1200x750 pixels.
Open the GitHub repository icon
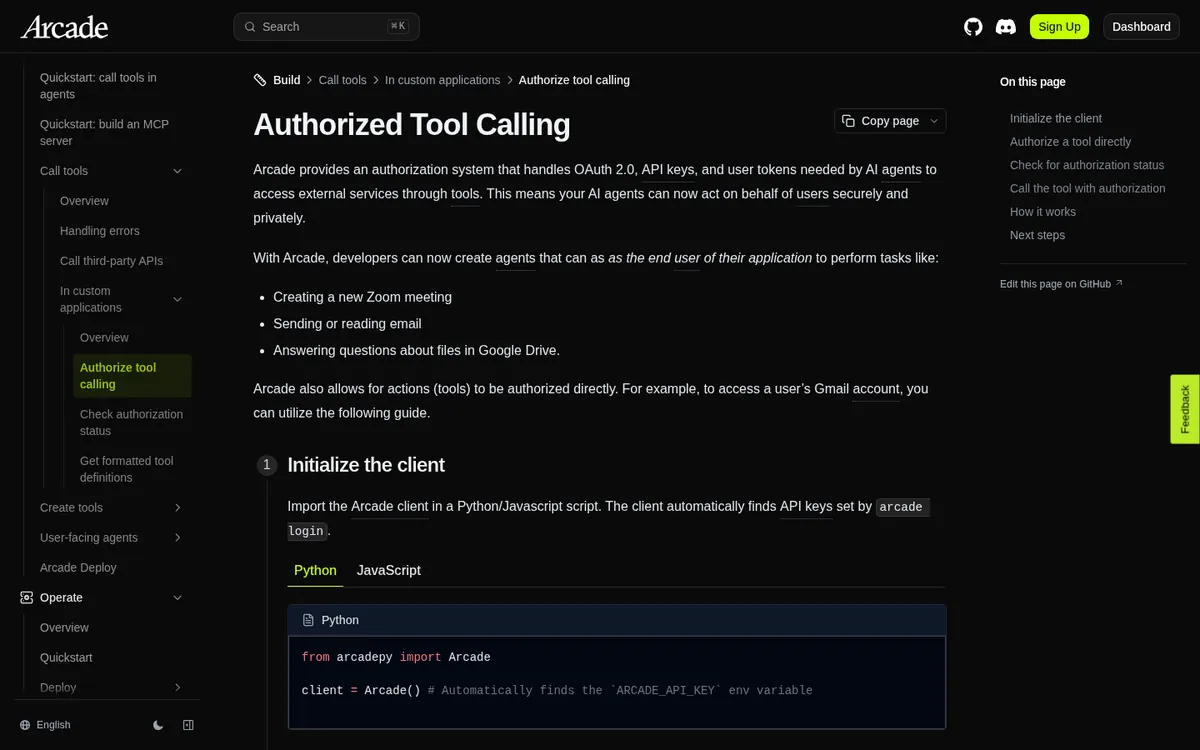click(973, 27)
